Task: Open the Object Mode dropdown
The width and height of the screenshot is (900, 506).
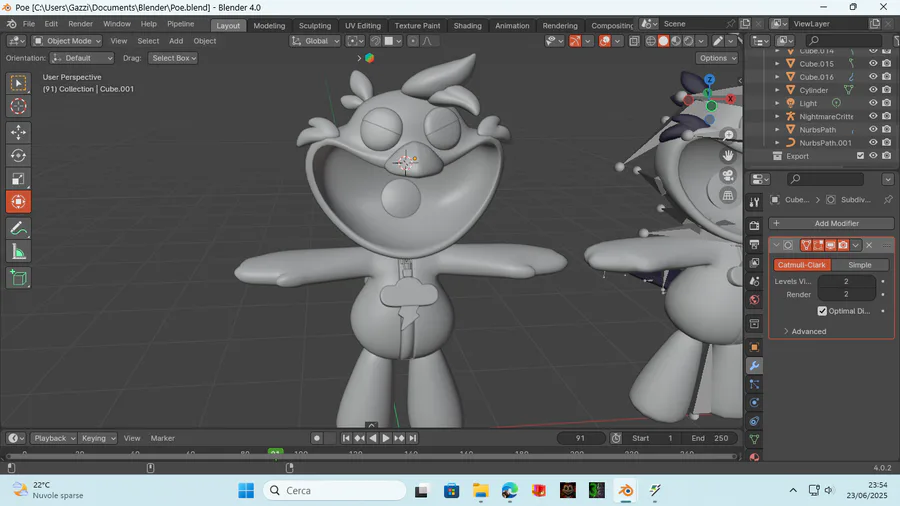Action: click(67, 41)
